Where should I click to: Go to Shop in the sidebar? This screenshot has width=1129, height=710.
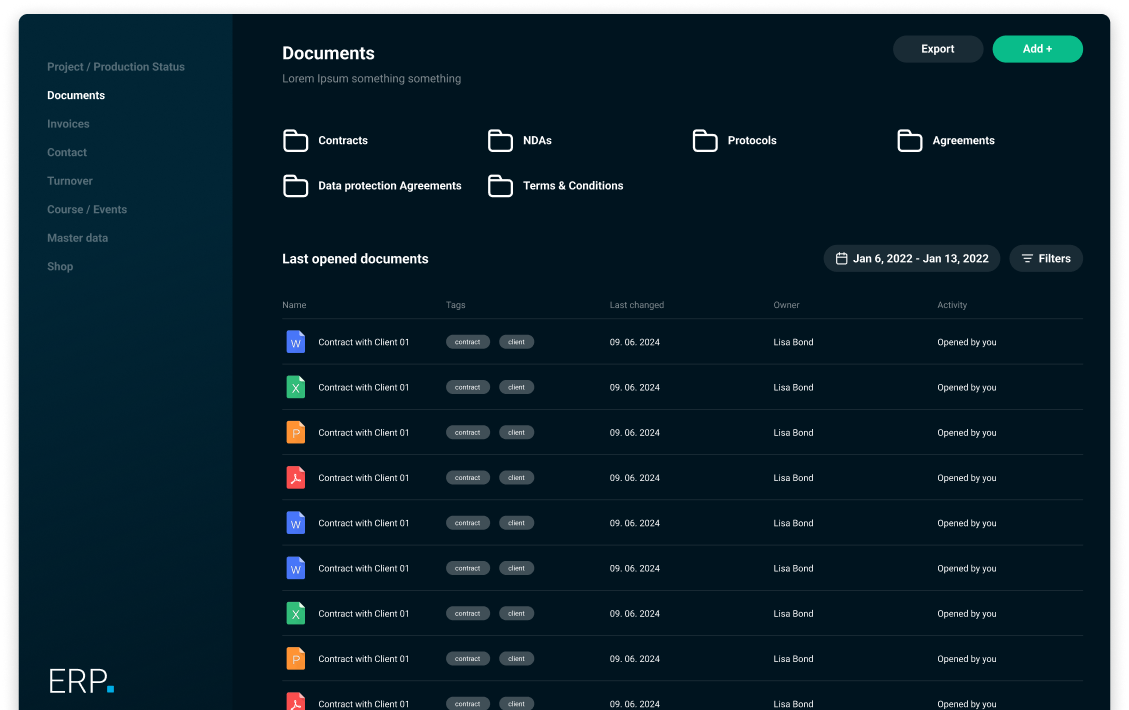pos(60,266)
